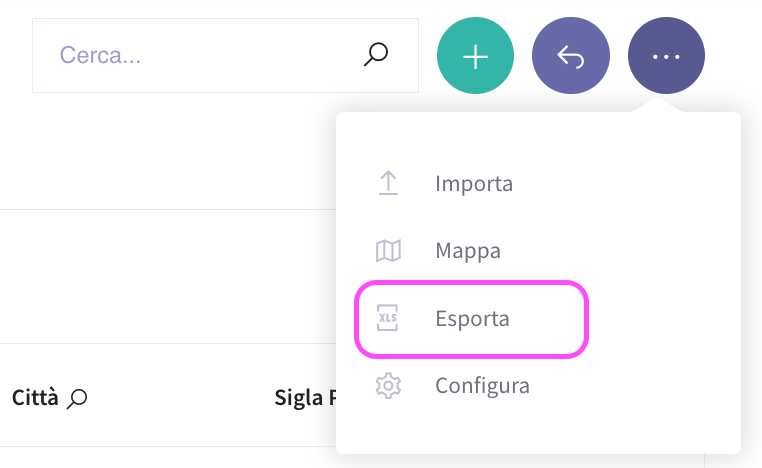Screen dimensions: 762x468
Task: Click the magnifier icon next to Città
Action: pyautogui.click(x=77, y=399)
